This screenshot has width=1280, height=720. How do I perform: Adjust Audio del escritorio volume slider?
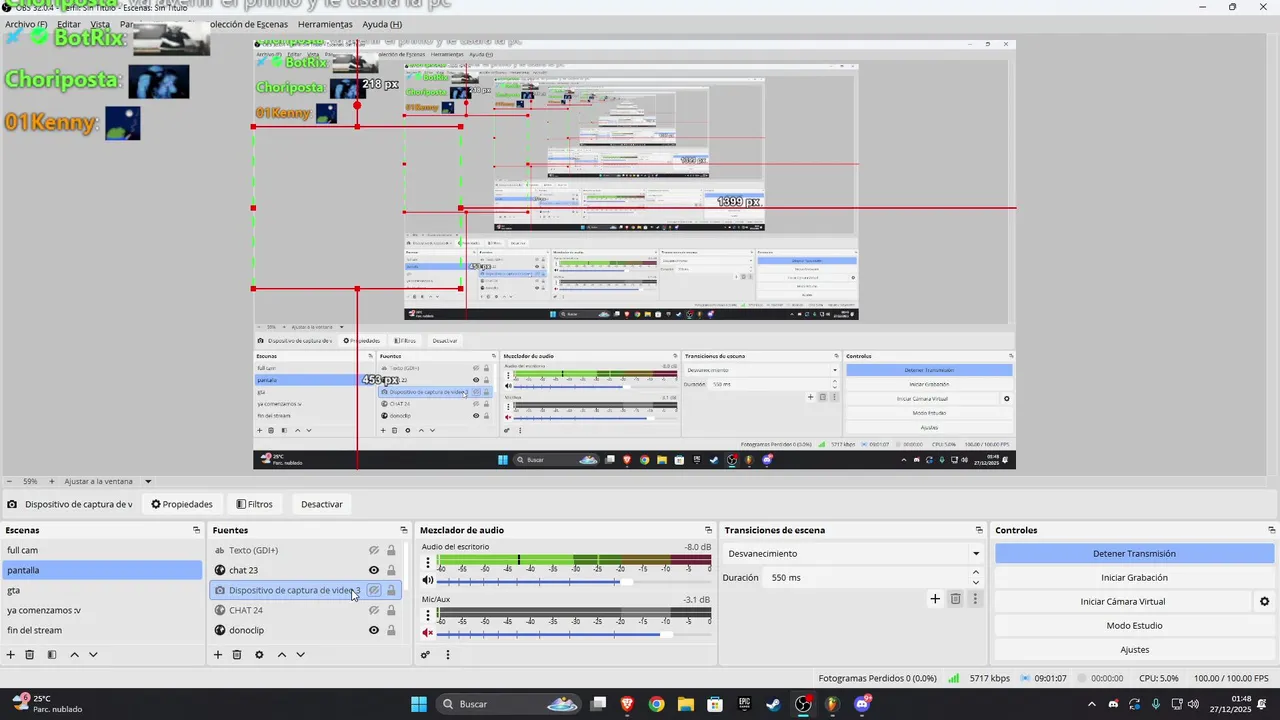(574, 581)
